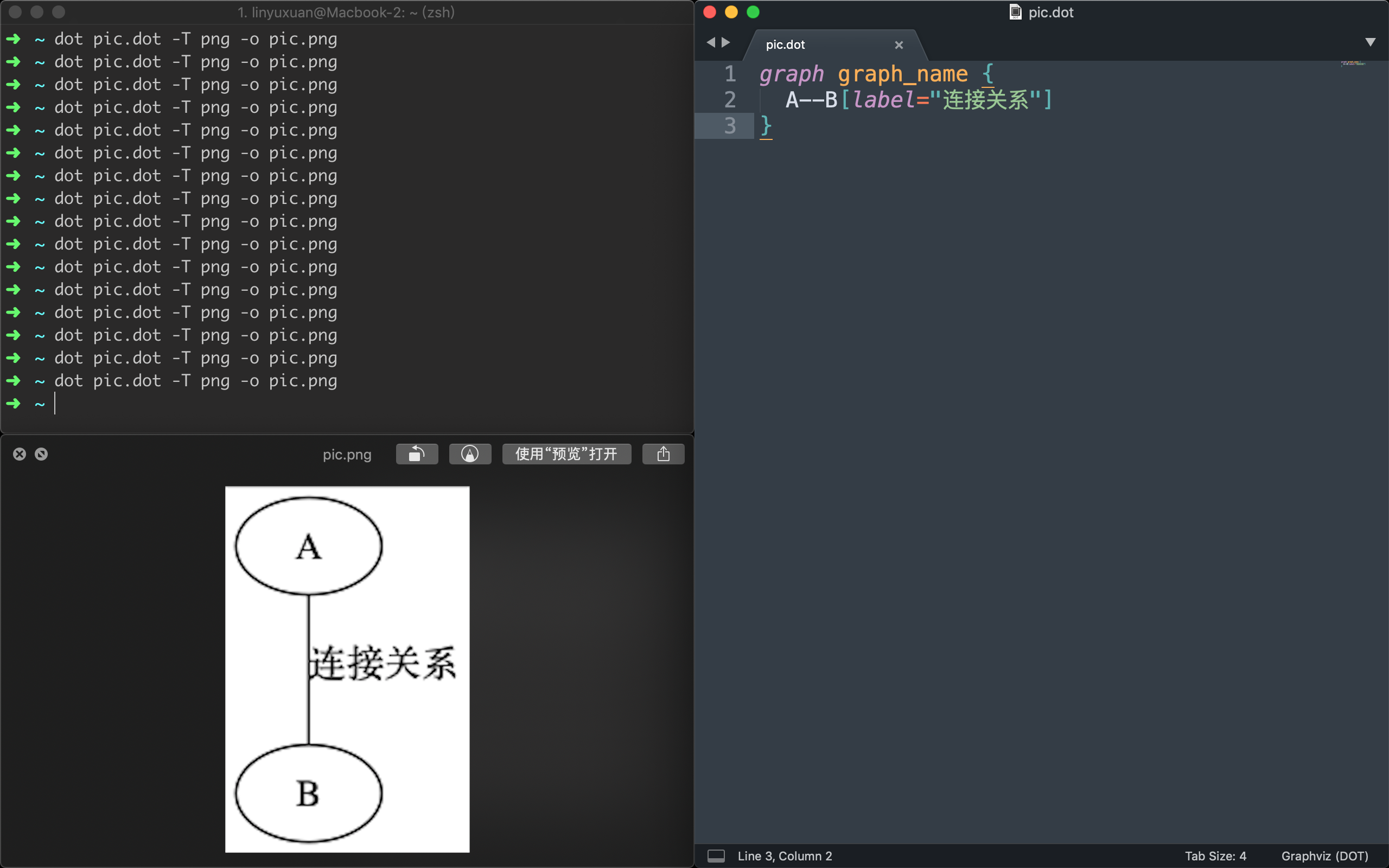Image resolution: width=1389 pixels, height=868 pixels.
Task: Share pic.png via the share icon
Action: pyautogui.click(x=662, y=454)
